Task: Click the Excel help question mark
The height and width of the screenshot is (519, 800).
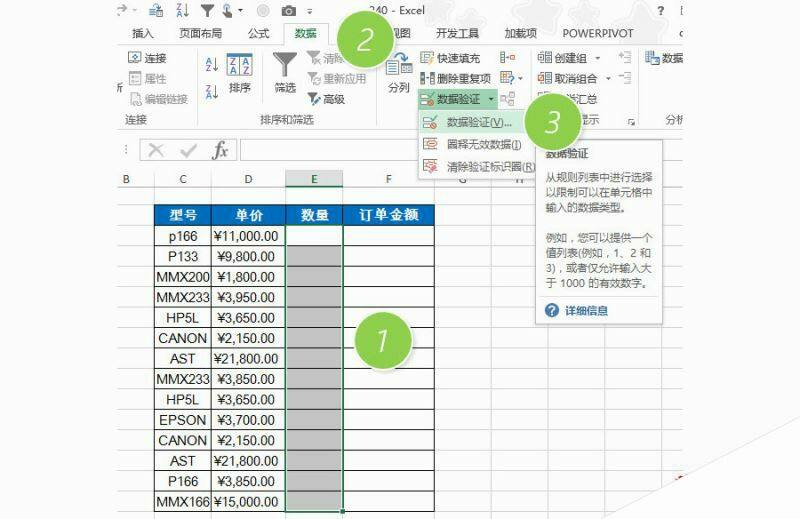Action: (x=661, y=11)
